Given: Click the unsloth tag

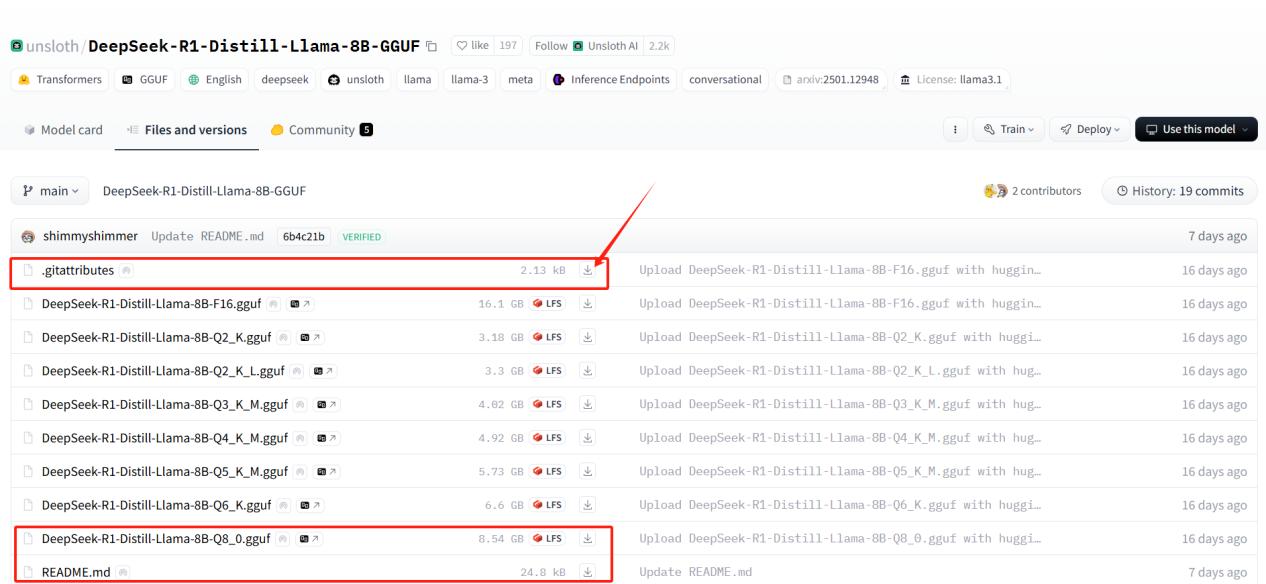Looking at the screenshot, I should pos(357,80).
